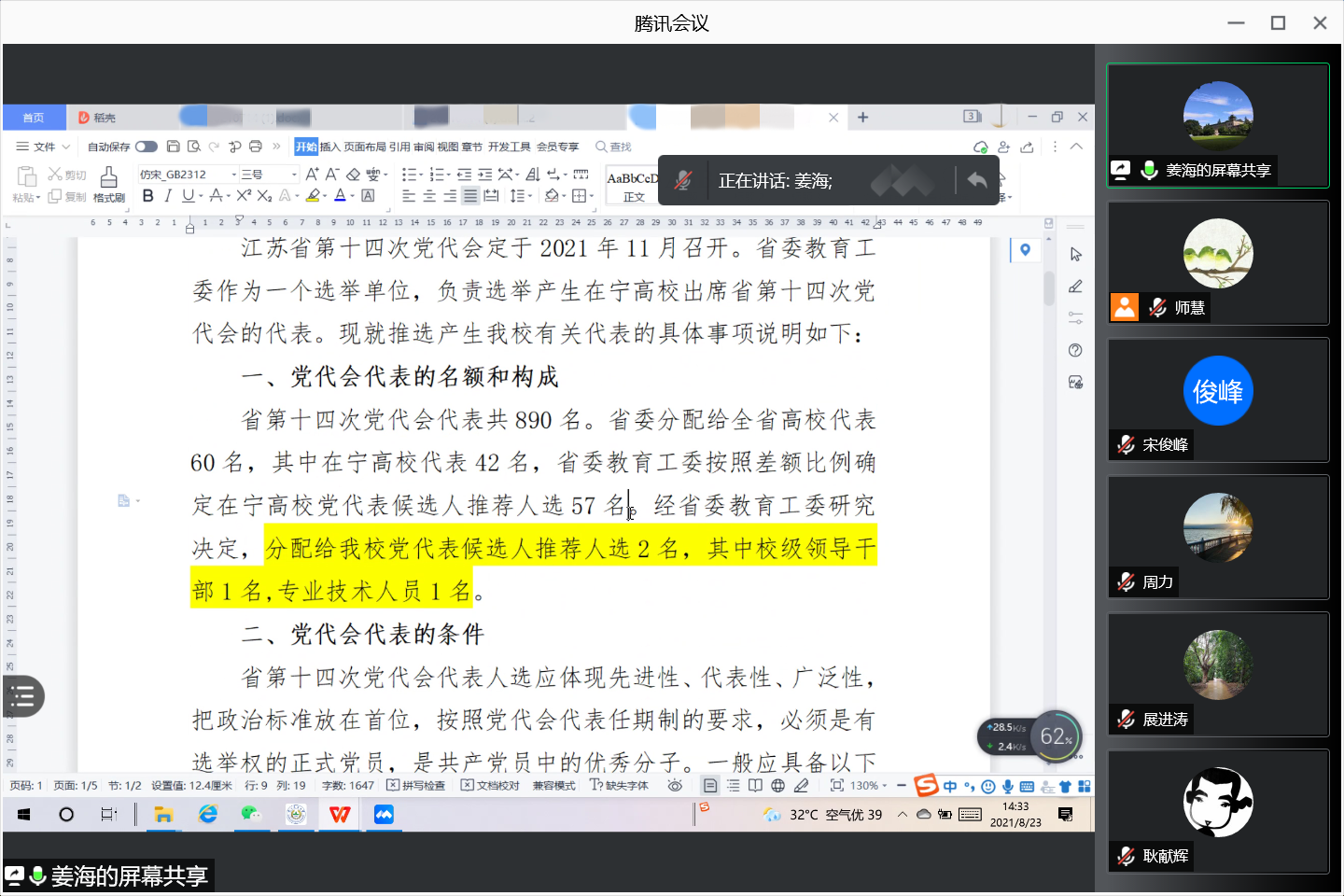
Task: Open the 页面布局 ribbon tab
Action: 365,147
